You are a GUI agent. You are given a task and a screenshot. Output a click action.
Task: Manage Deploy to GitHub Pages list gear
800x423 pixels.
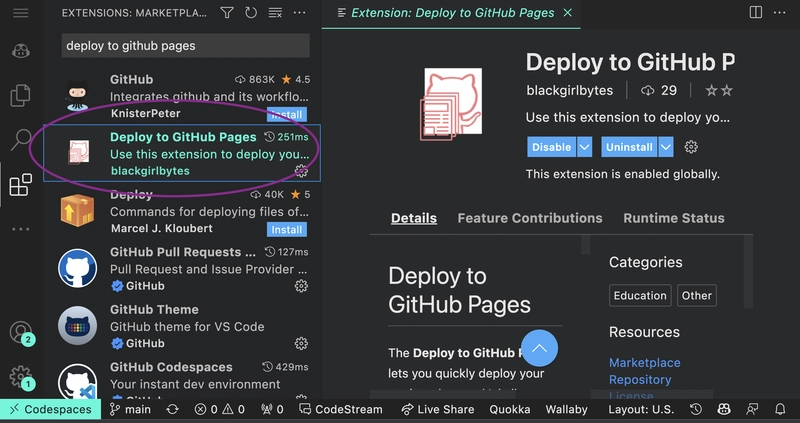tap(302, 171)
